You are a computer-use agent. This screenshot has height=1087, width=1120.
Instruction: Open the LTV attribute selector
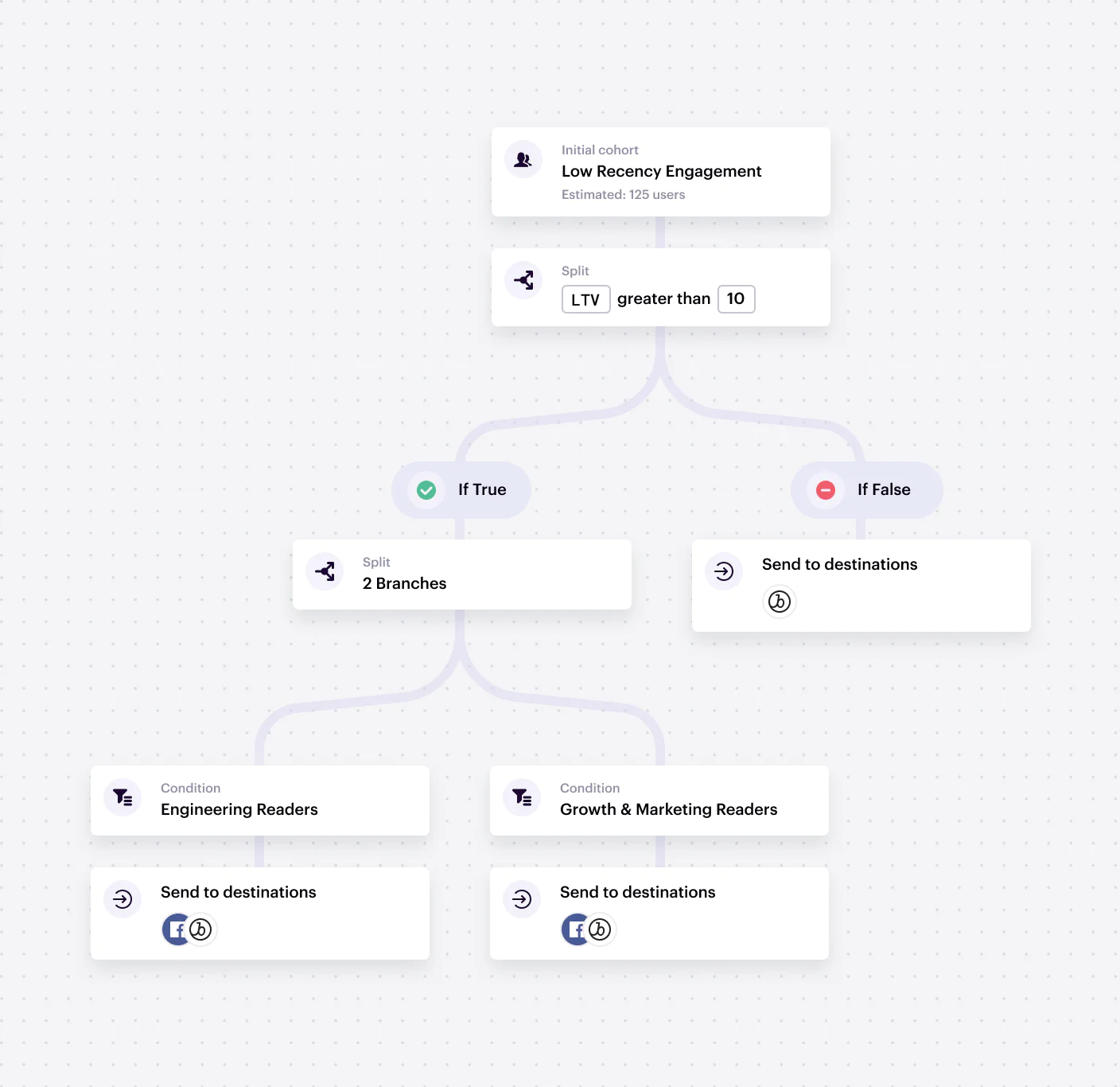pyautogui.click(x=585, y=299)
